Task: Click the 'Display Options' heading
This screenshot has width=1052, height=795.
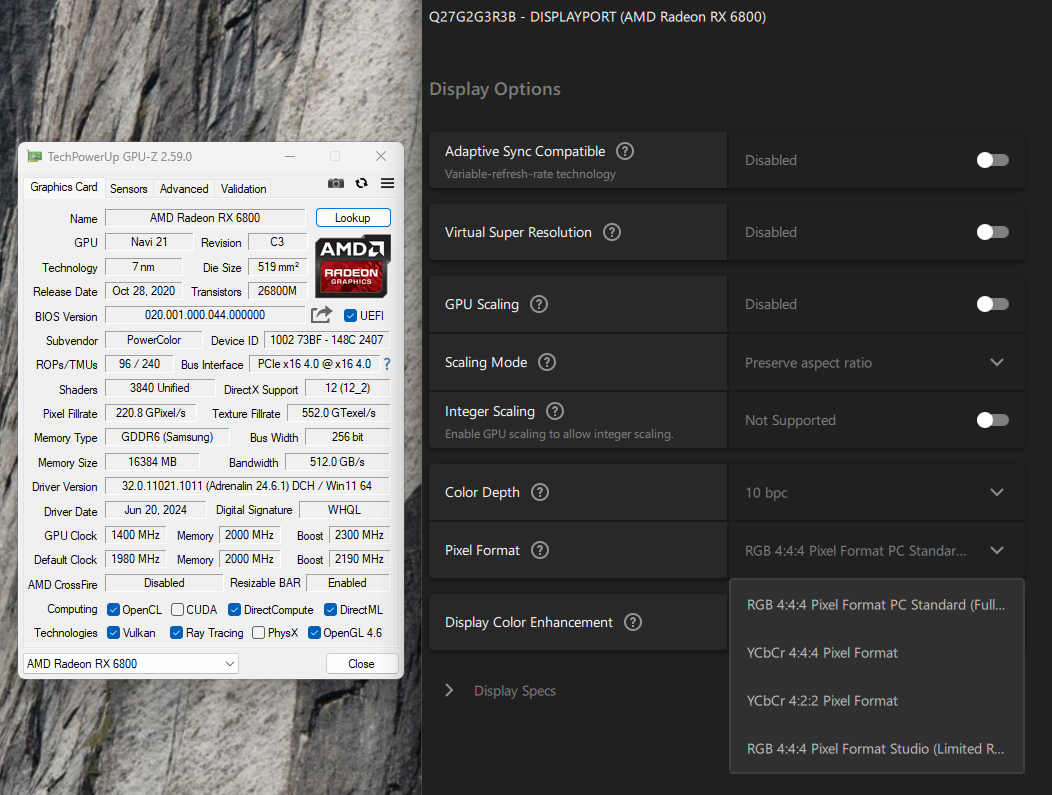Action: (x=495, y=89)
